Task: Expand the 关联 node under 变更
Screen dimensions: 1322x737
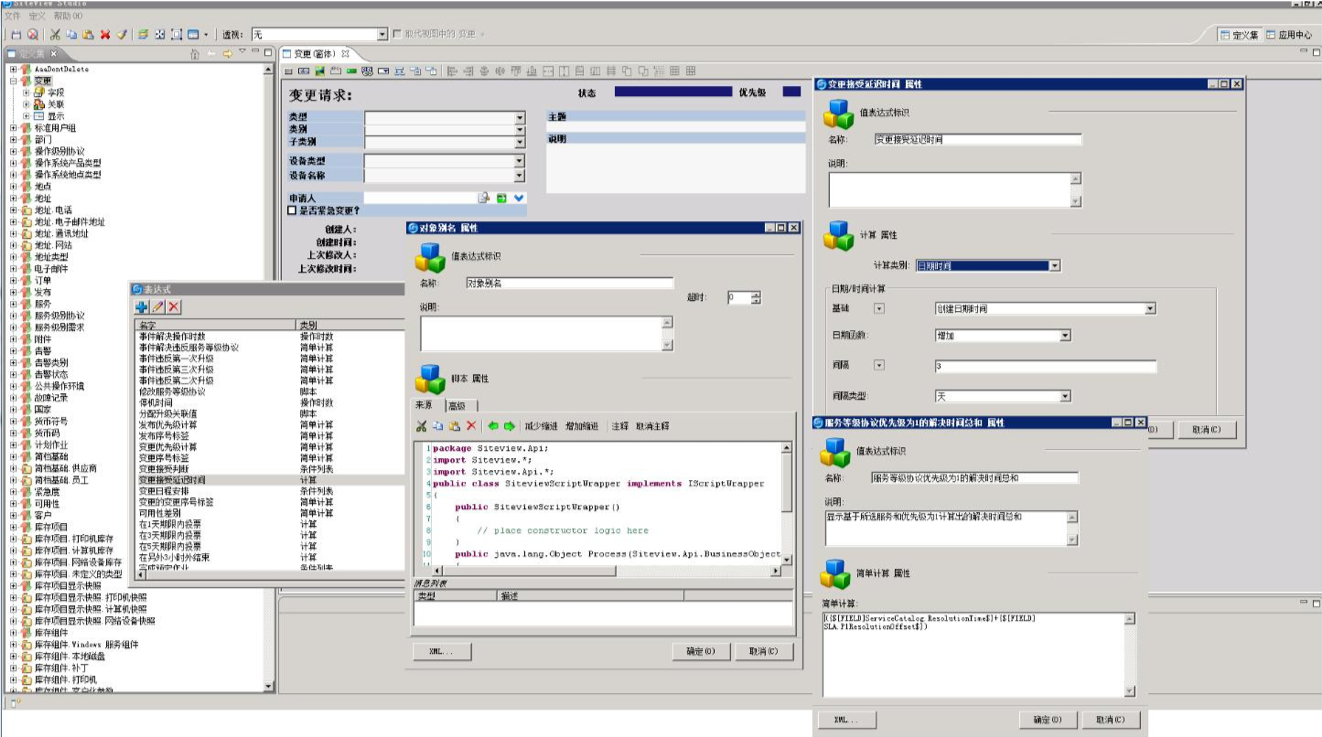Action: (x=26, y=104)
